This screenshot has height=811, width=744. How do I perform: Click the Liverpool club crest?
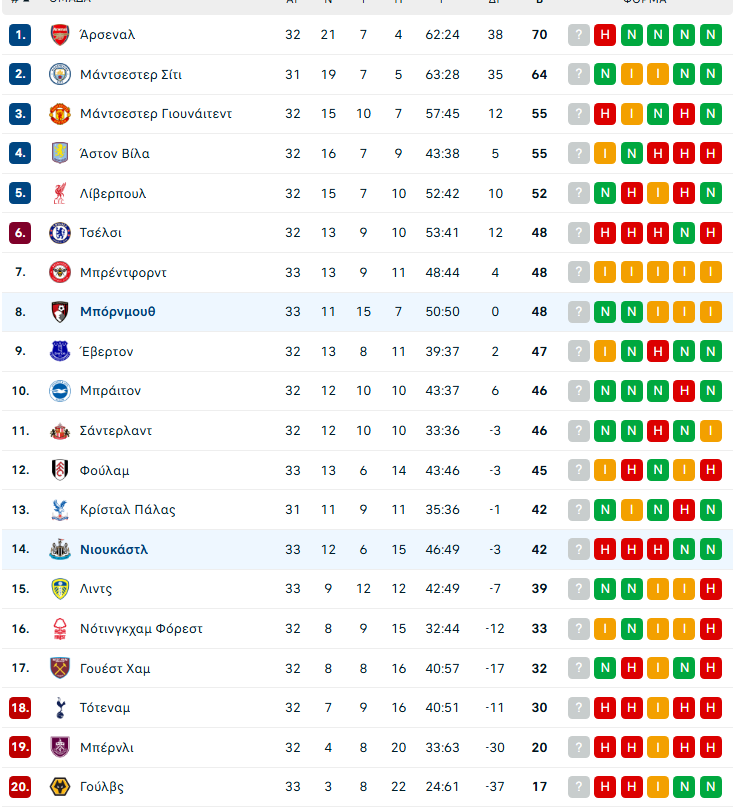click(x=60, y=193)
